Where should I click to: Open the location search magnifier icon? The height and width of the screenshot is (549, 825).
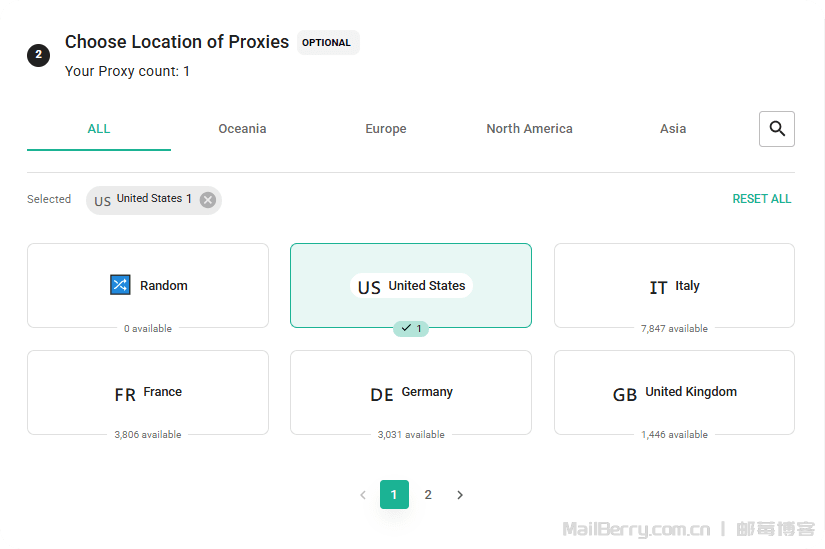click(777, 129)
